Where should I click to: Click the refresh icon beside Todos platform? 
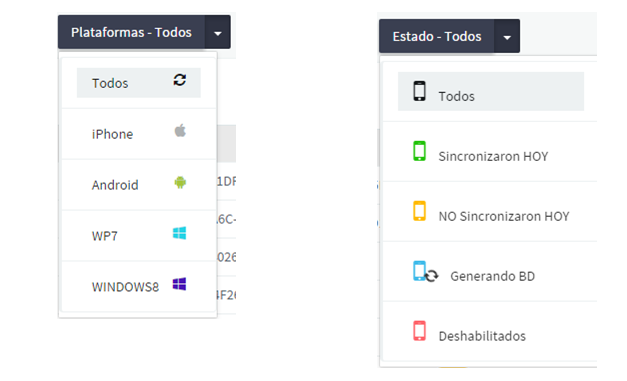click(180, 80)
